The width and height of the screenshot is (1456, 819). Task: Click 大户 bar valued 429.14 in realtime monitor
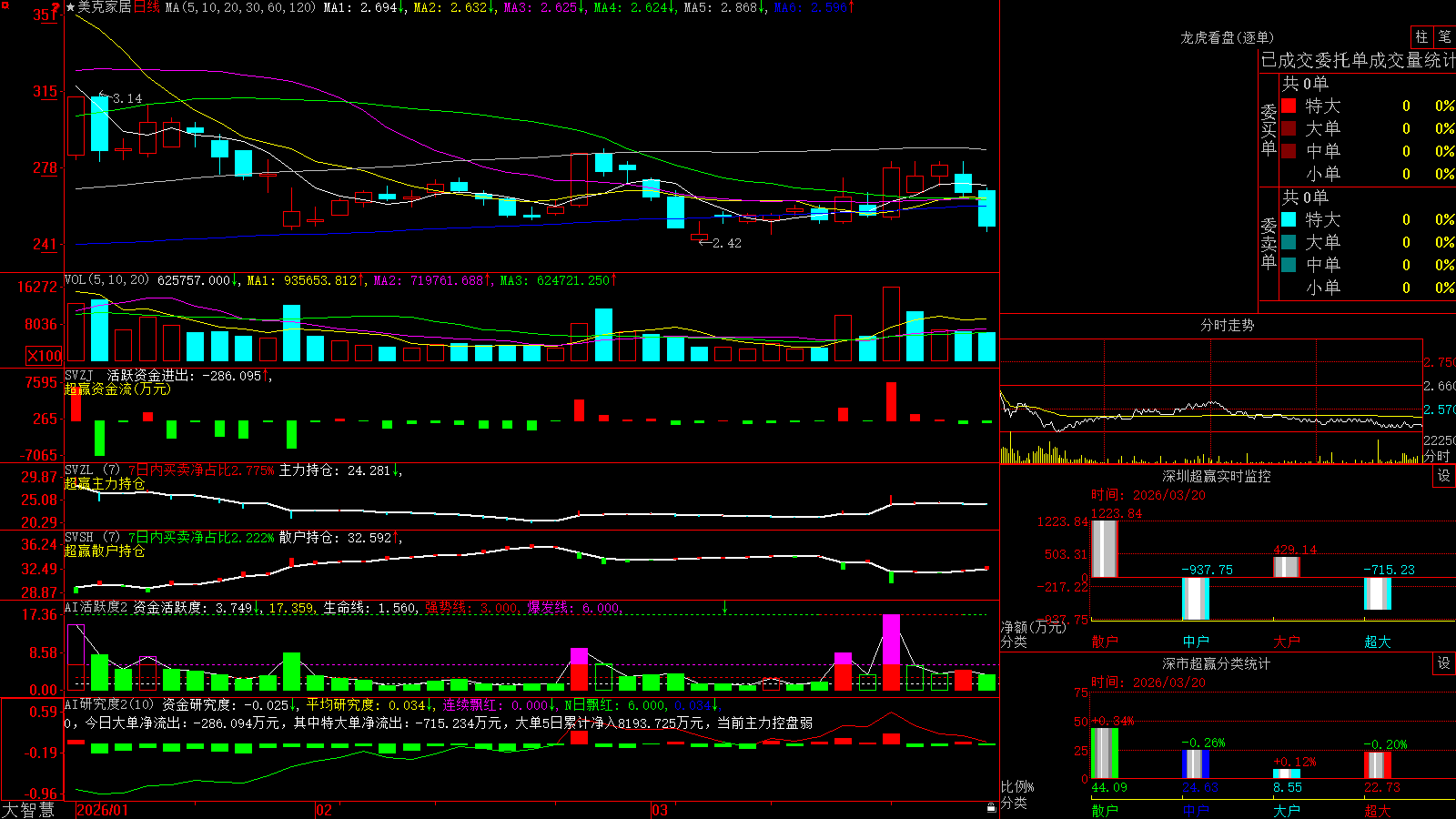pyautogui.click(x=1286, y=567)
